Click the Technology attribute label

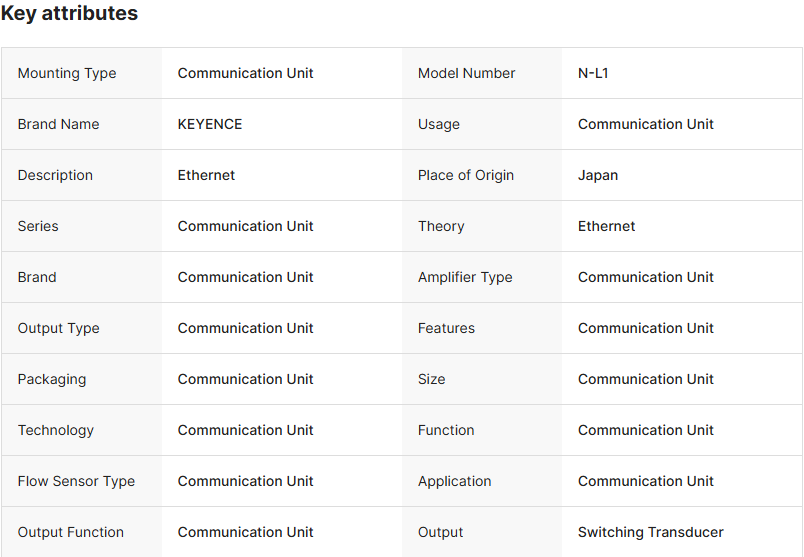56,430
